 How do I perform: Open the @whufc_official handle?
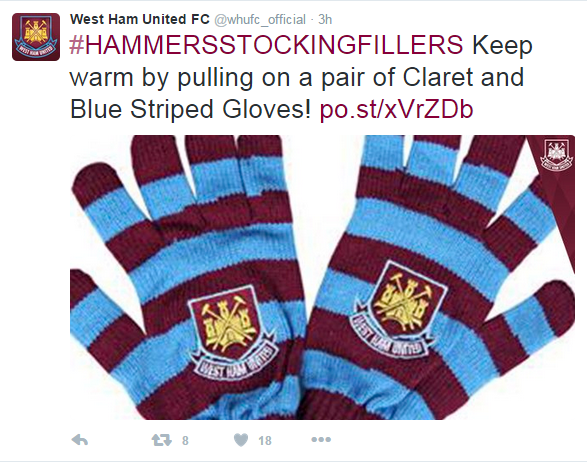(260, 19)
